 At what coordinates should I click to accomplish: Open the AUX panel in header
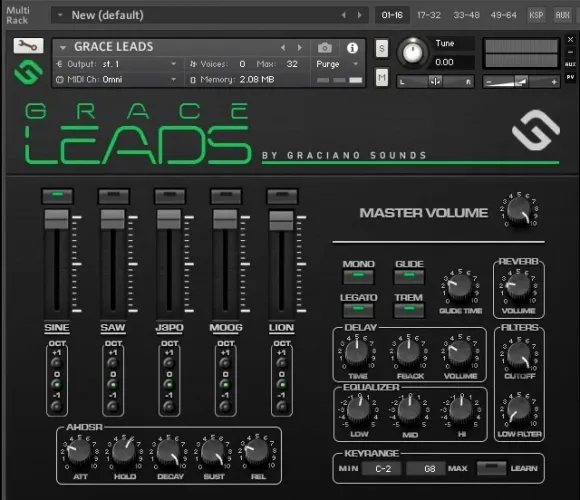coord(562,15)
